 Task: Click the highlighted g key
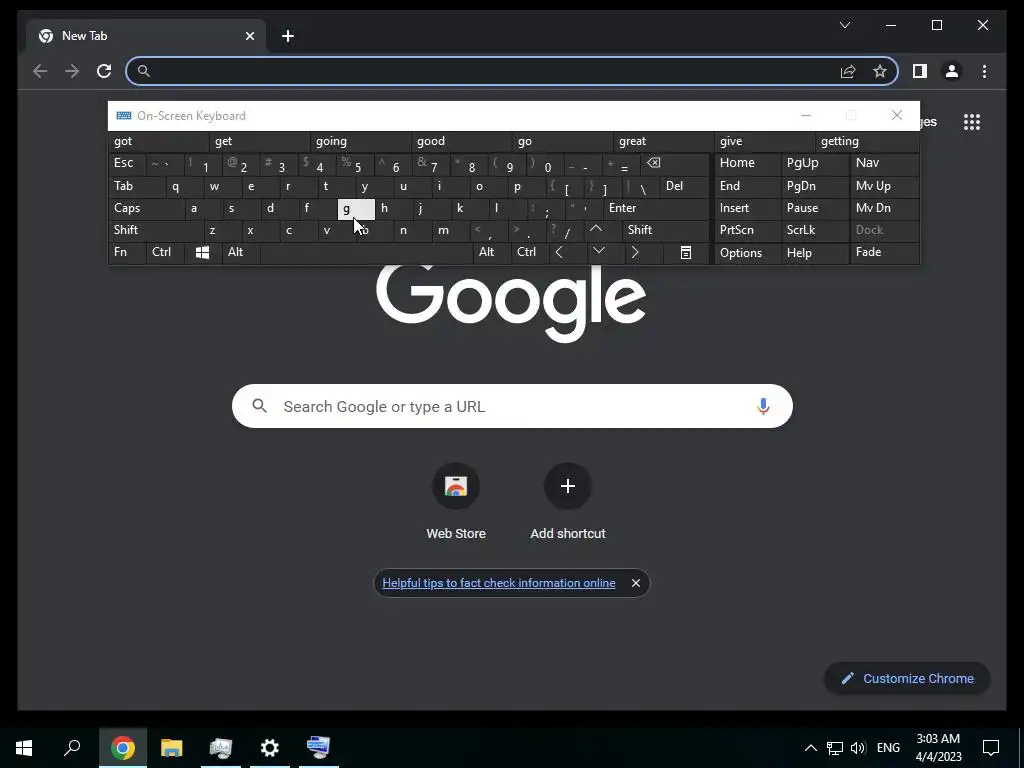[356, 209]
